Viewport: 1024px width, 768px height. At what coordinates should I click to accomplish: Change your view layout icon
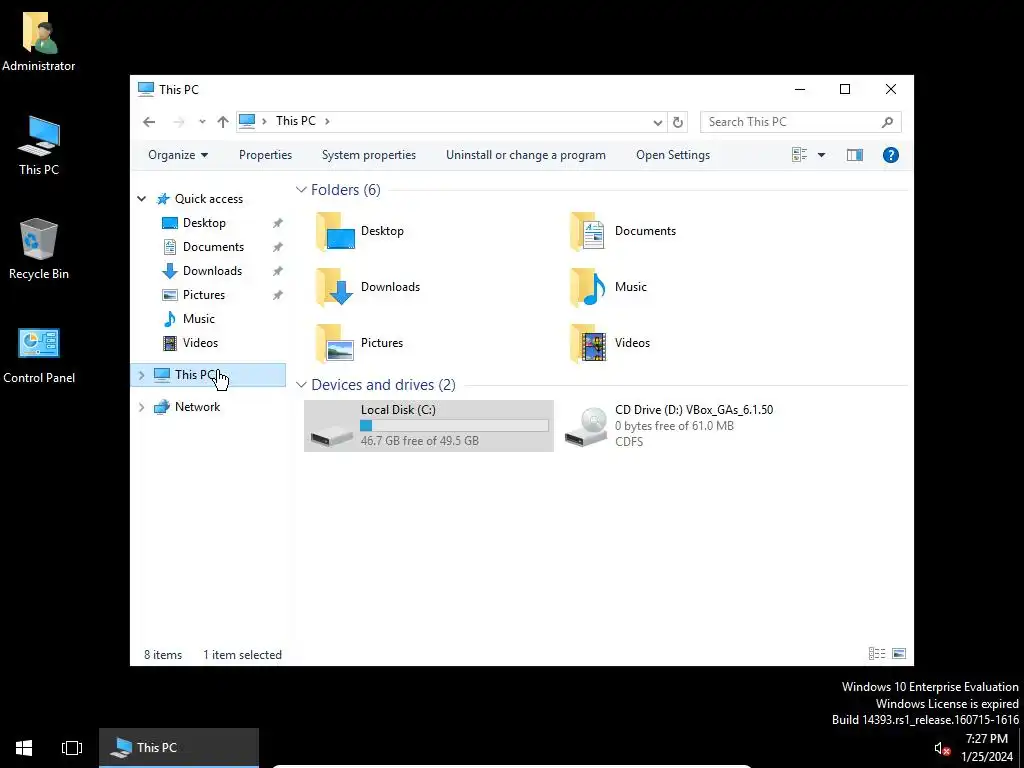(x=799, y=155)
